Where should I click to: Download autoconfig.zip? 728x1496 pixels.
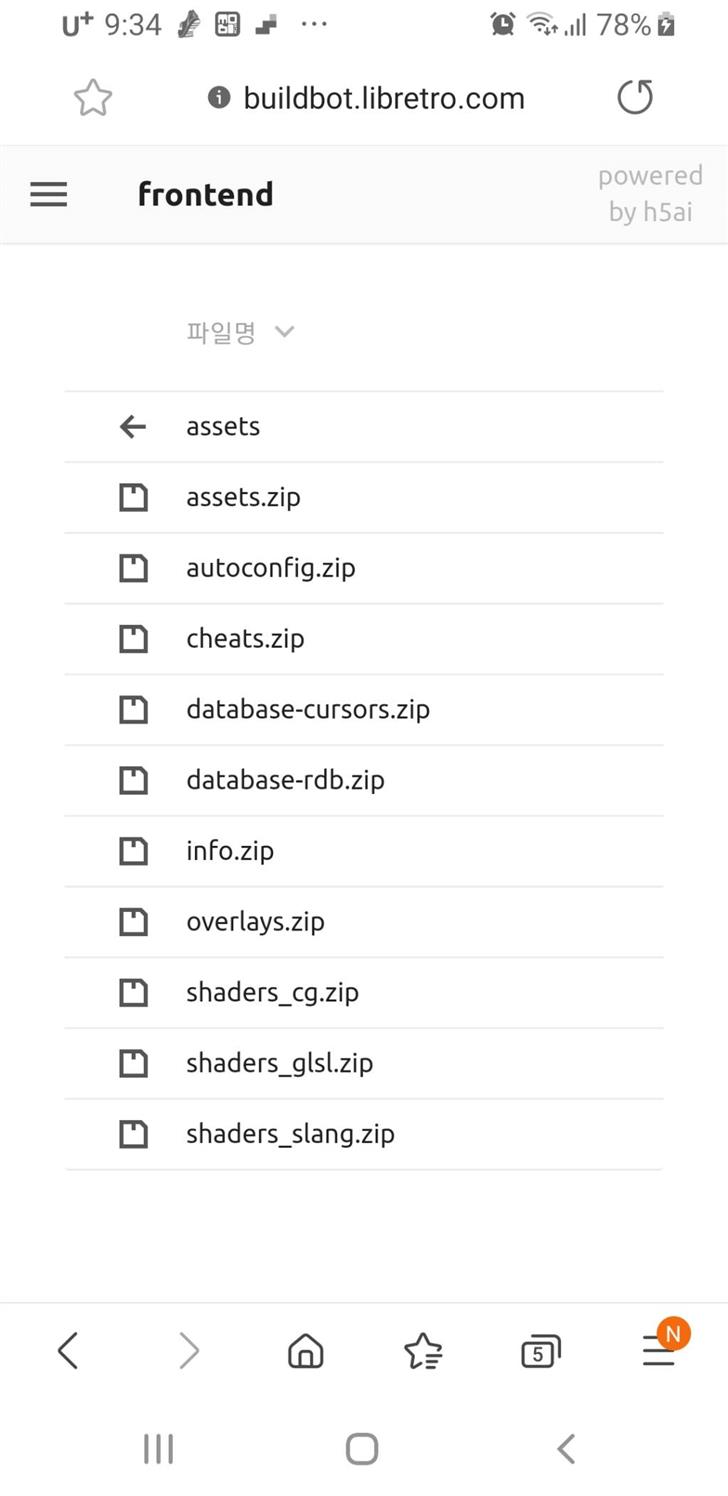click(x=364, y=568)
